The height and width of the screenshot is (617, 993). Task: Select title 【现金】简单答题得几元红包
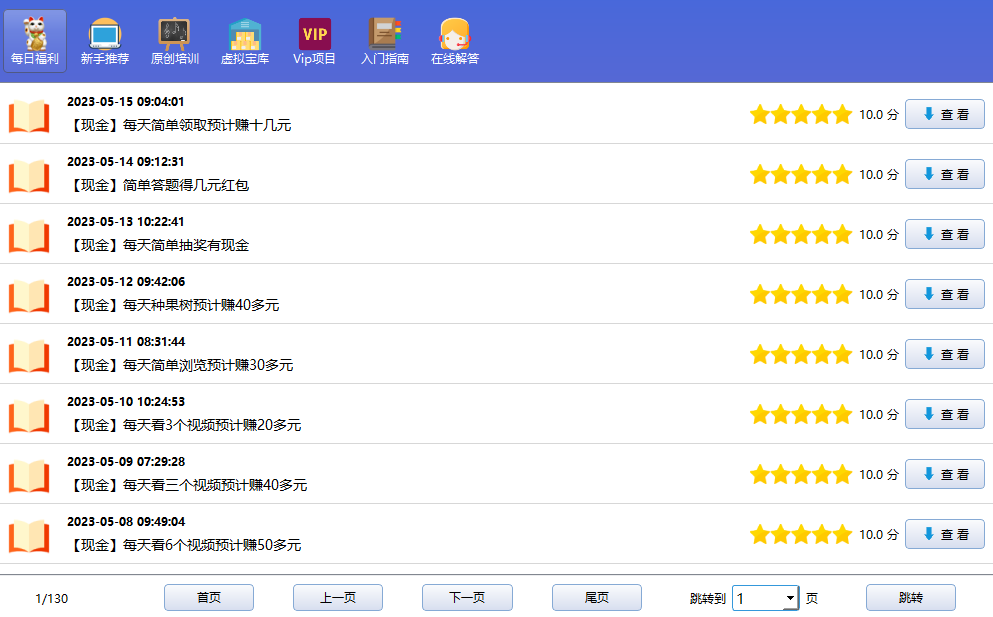click(158, 186)
